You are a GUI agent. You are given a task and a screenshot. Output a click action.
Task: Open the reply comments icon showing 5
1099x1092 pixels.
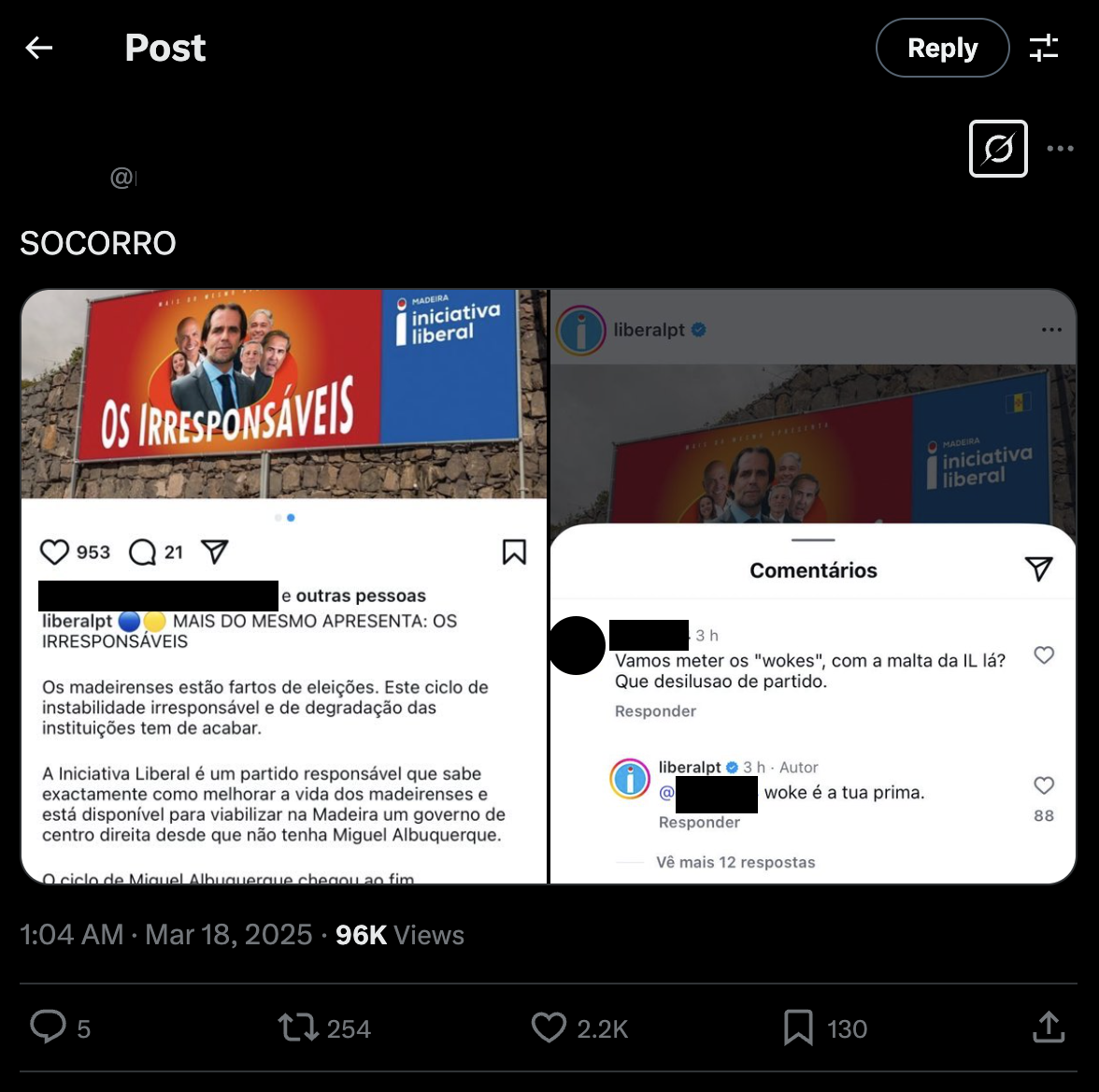[60, 1027]
